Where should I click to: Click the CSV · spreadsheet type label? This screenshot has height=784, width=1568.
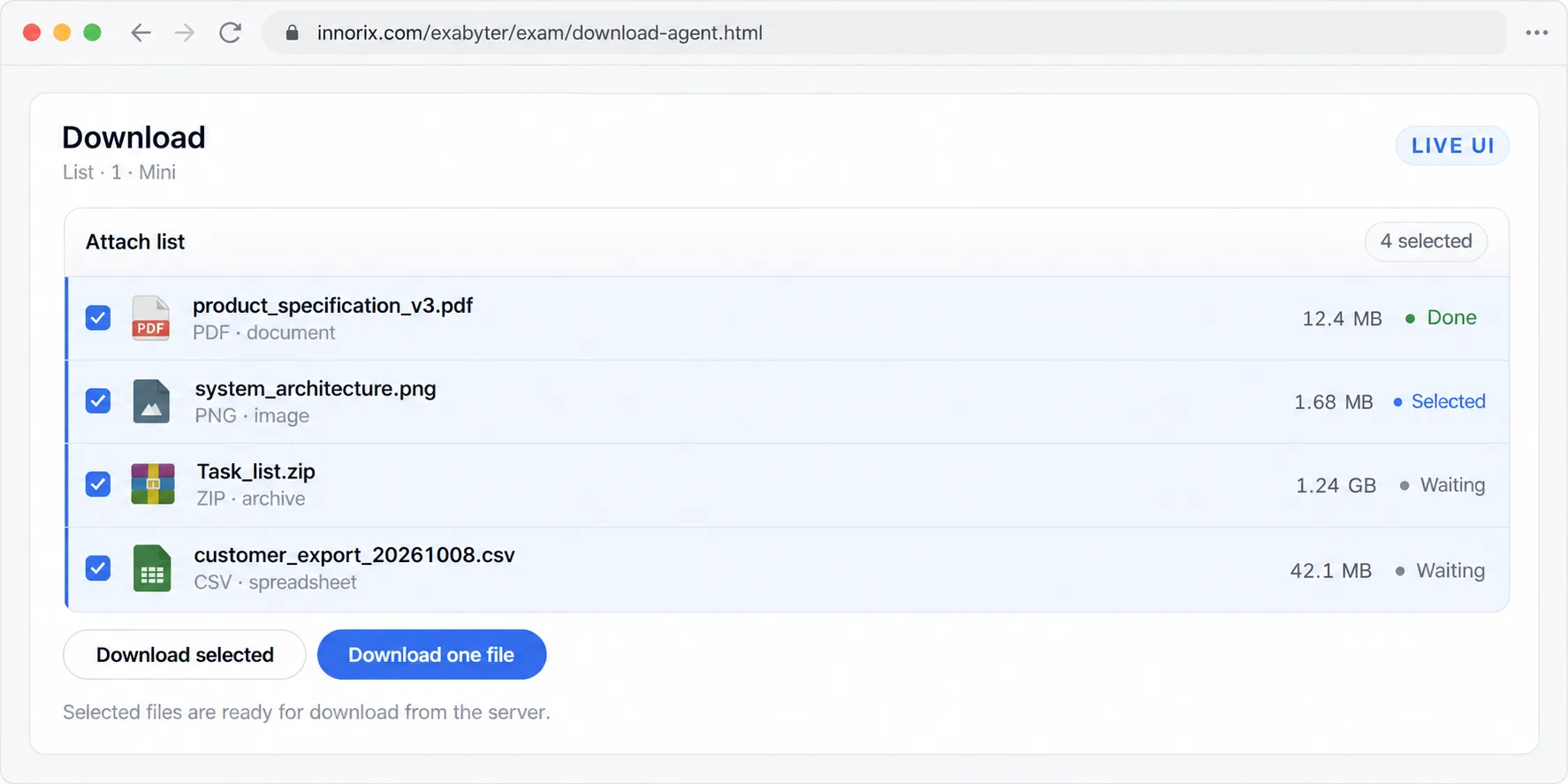click(275, 582)
